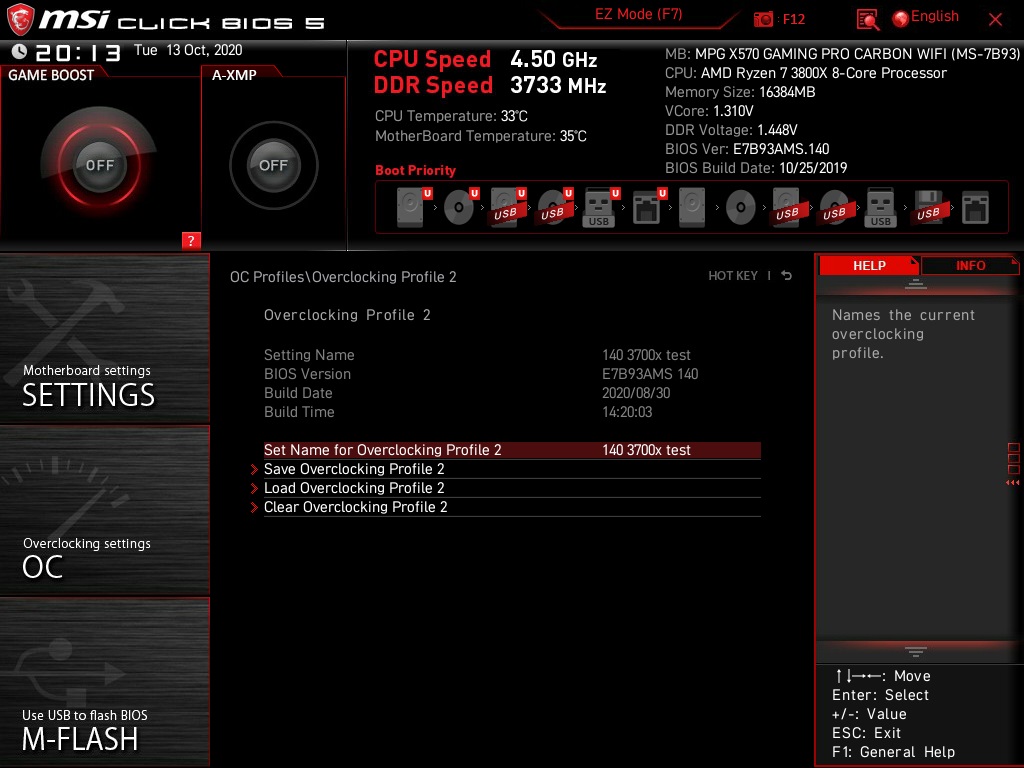
Task: Toggle the GAME BOOST knob
Action: (x=99, y=165)
